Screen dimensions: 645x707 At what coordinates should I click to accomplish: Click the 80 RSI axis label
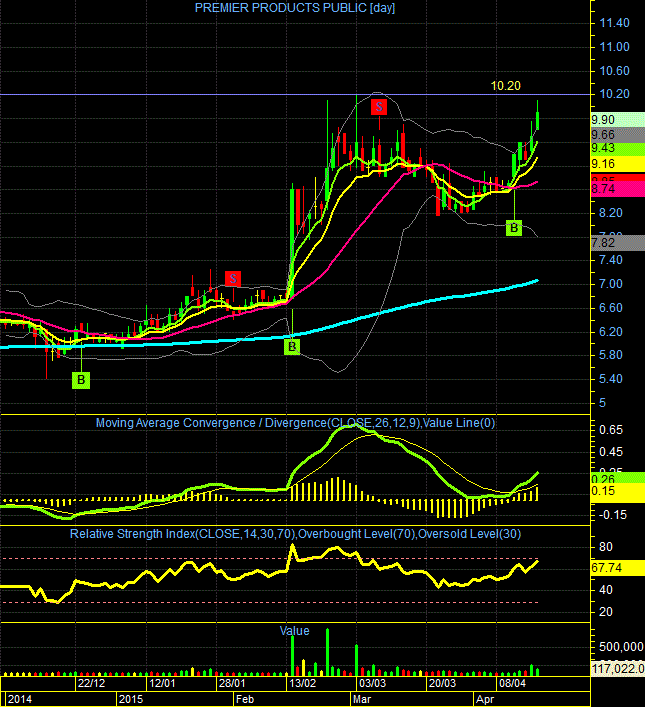coord(606,547)
